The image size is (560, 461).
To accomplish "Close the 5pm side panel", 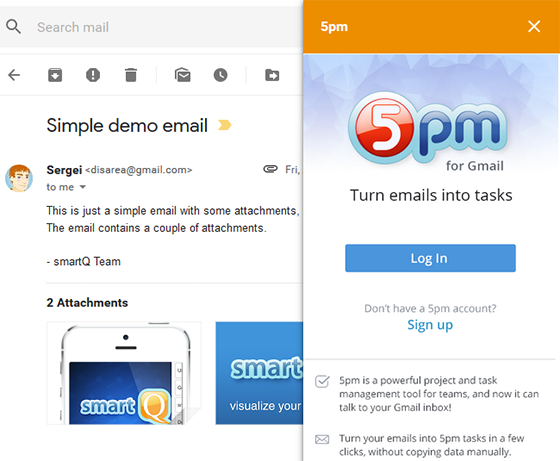I will point(534,26).
